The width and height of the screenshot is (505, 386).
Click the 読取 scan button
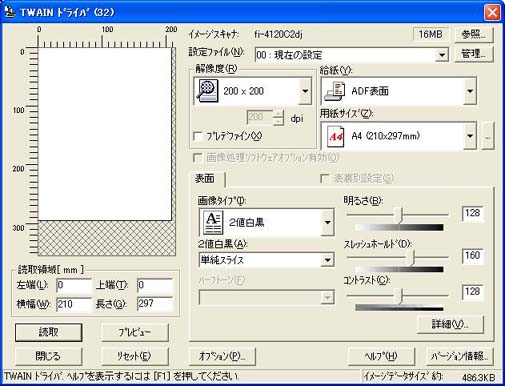48,332
